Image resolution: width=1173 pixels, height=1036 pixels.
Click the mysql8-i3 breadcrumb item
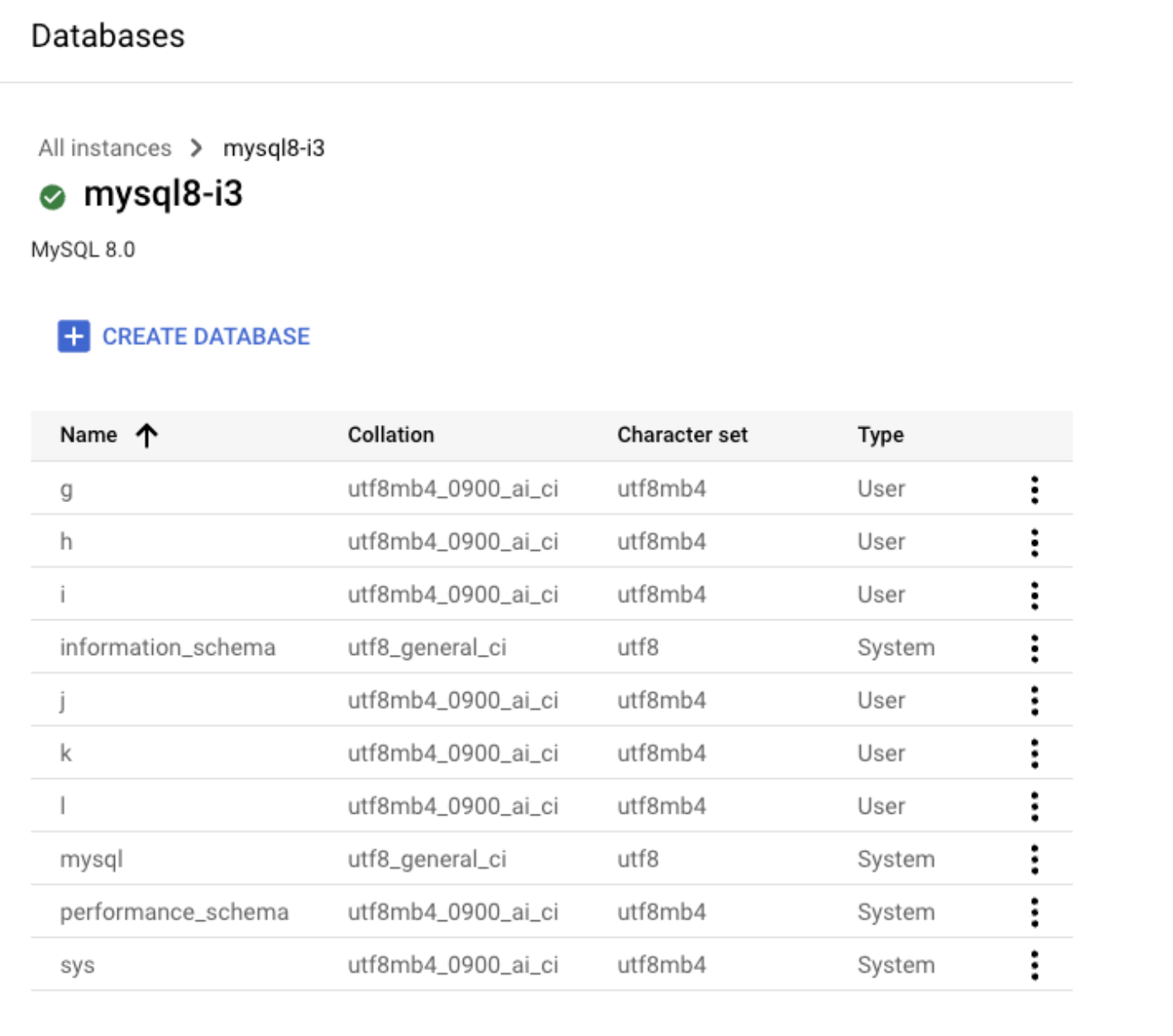click(x=274, y=149)
